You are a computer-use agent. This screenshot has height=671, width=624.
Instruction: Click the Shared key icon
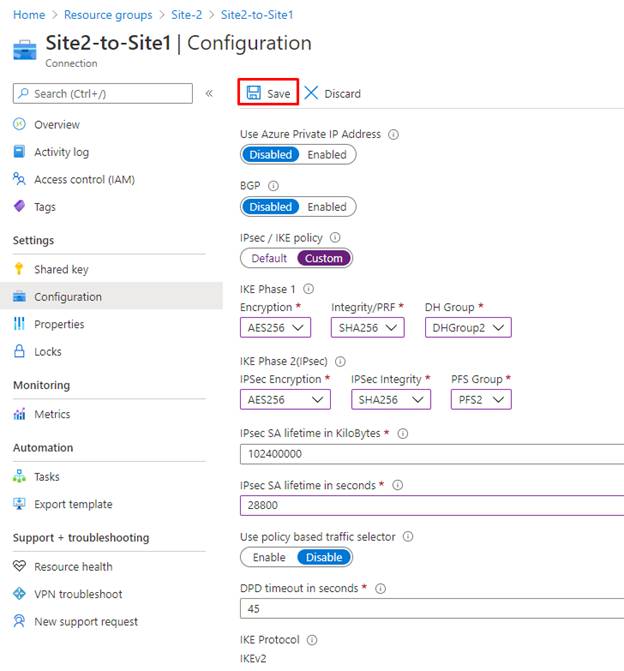click(x=19, y=269)
